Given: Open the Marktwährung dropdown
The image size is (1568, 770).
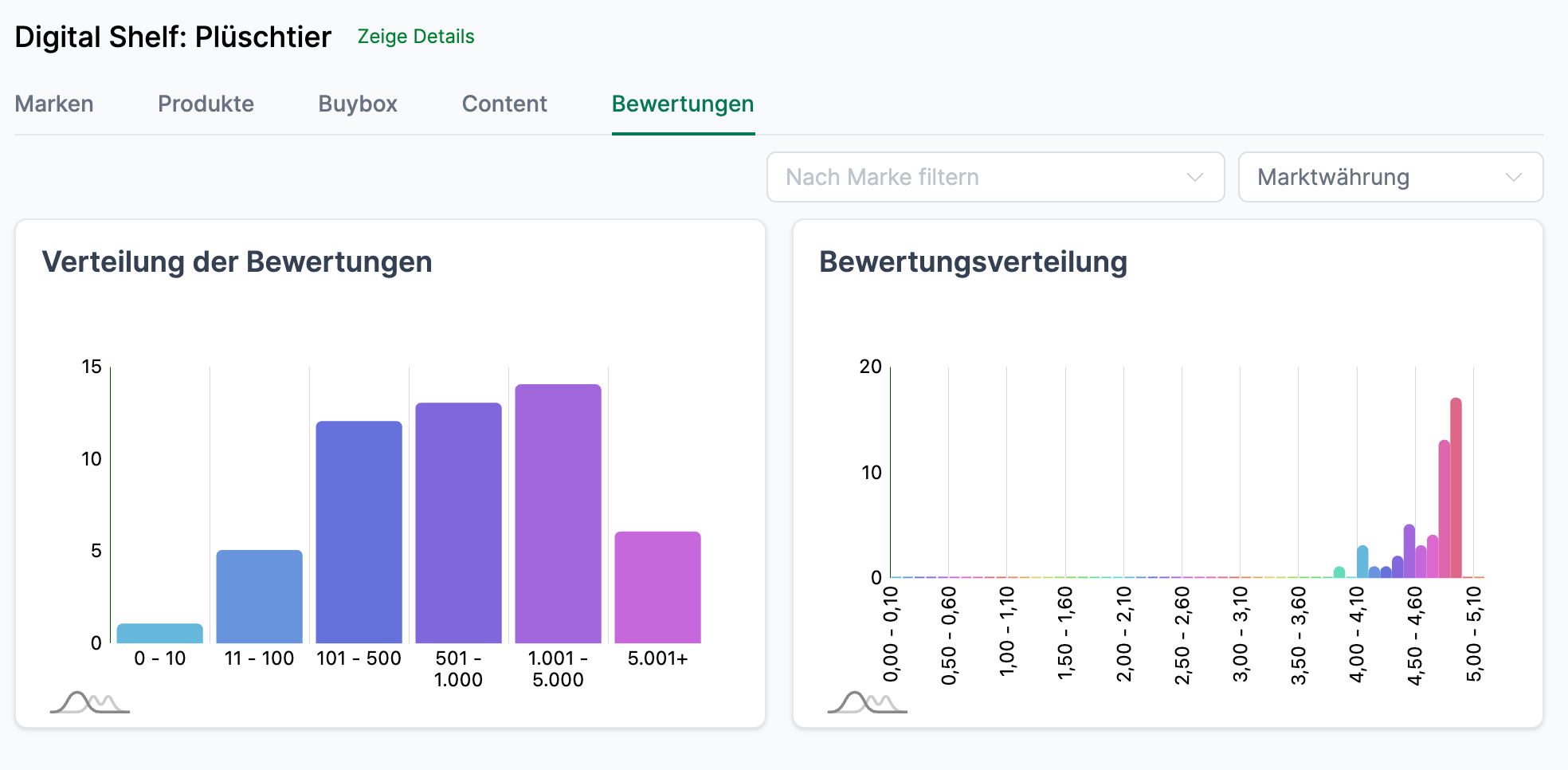Looking at the screenshot, I should pyautogui.click(x=1390, y=177).
